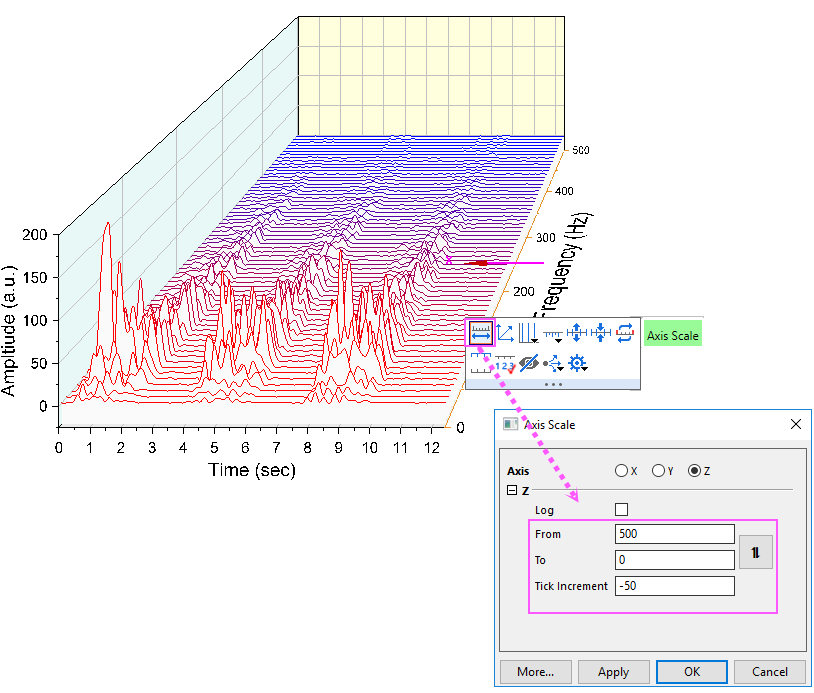Click the compress-inward arrows axis icon
The width and height of the screenshot is (814, 693).
pyautogui.click(x=601, y=332)
